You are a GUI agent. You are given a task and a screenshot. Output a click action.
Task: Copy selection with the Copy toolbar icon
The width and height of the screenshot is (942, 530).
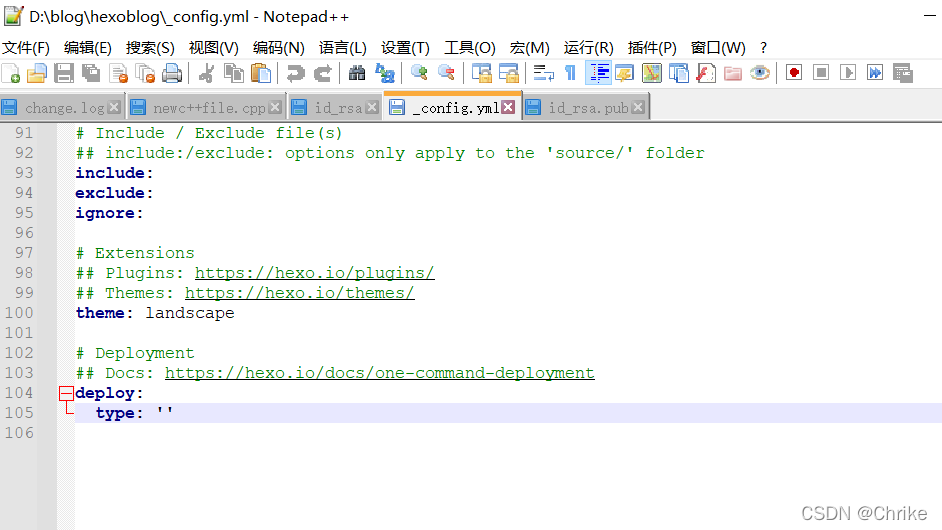pyautogui.click(x=234, y=73)
